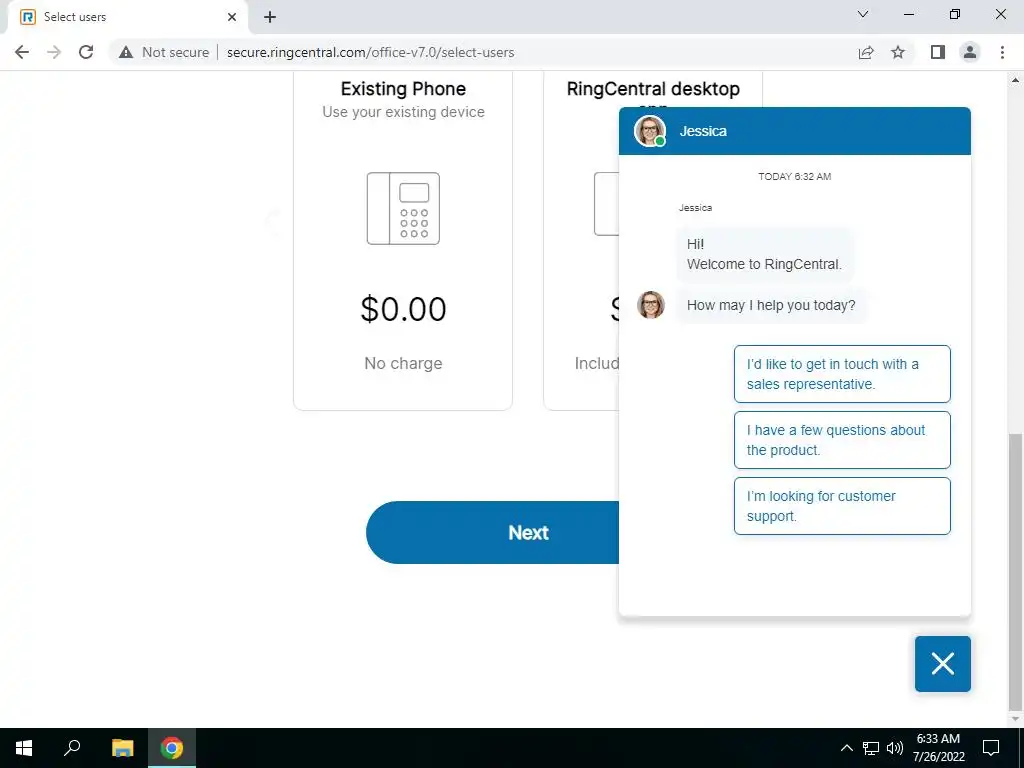This screenshot has width=1024, height=768.
Task: Click the page vertical scrollbar thumb
Action: 1016,571
